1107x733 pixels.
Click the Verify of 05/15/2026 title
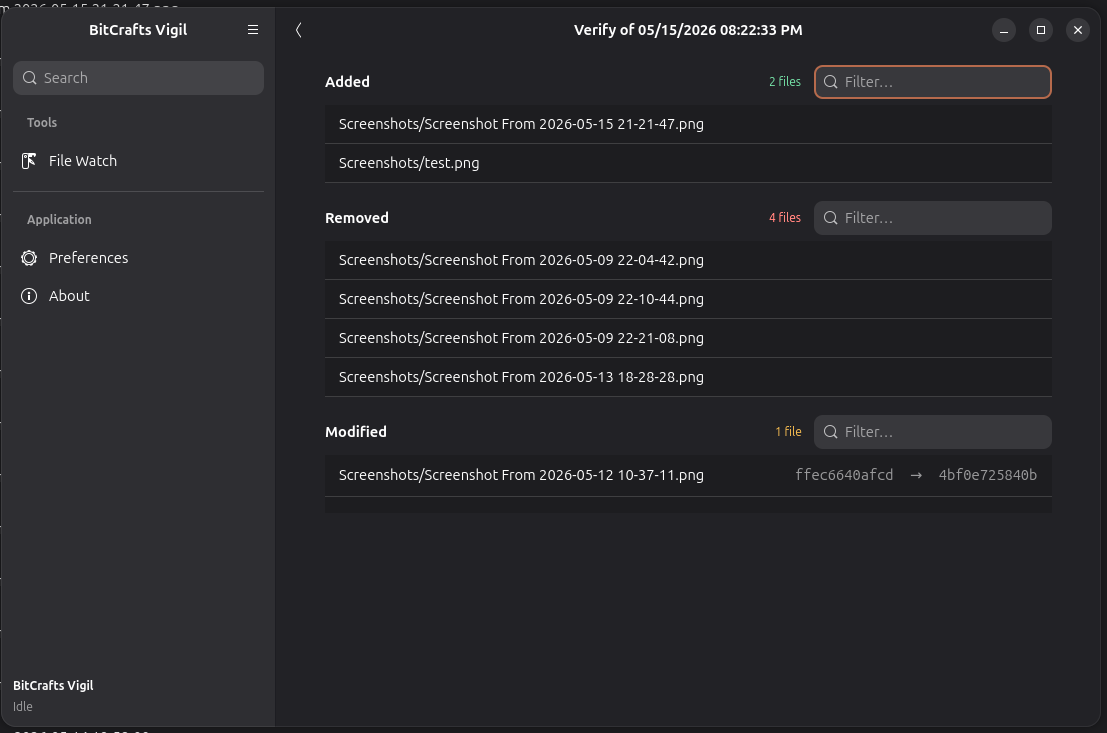pyautogui.click(x=688, y=30)
